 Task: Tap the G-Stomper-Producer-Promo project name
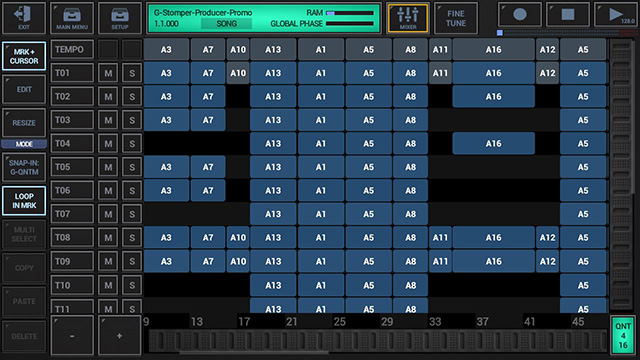[x=202, y=13]
